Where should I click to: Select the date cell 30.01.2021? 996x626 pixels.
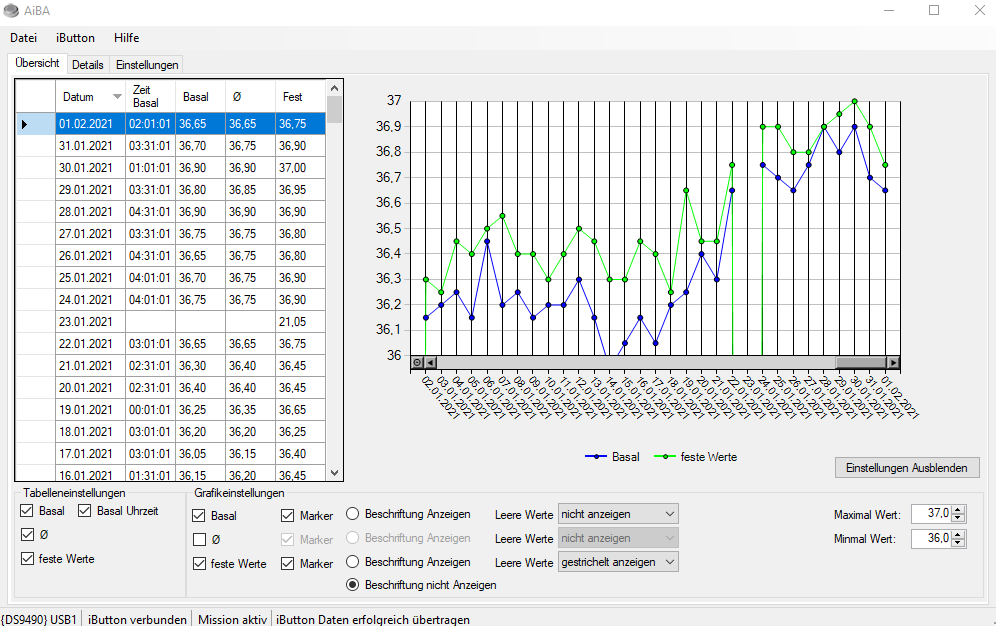click(x=90, y=168)
